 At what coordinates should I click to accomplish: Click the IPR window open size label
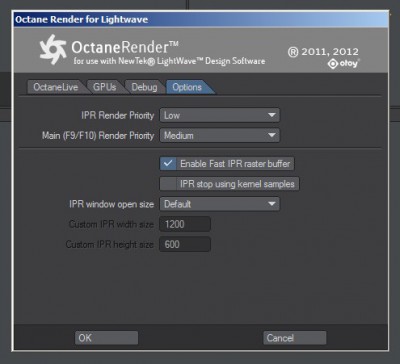coord(112,204)
